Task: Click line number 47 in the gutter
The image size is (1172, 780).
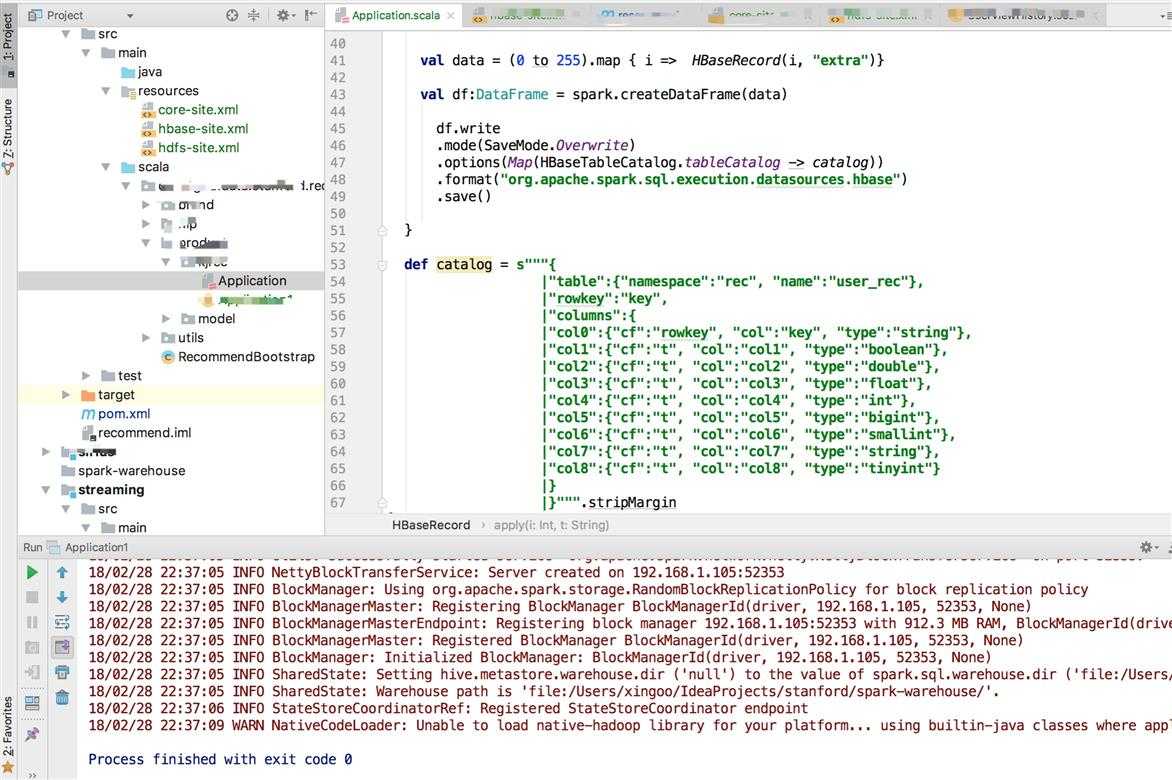Action: coord(338,163)
